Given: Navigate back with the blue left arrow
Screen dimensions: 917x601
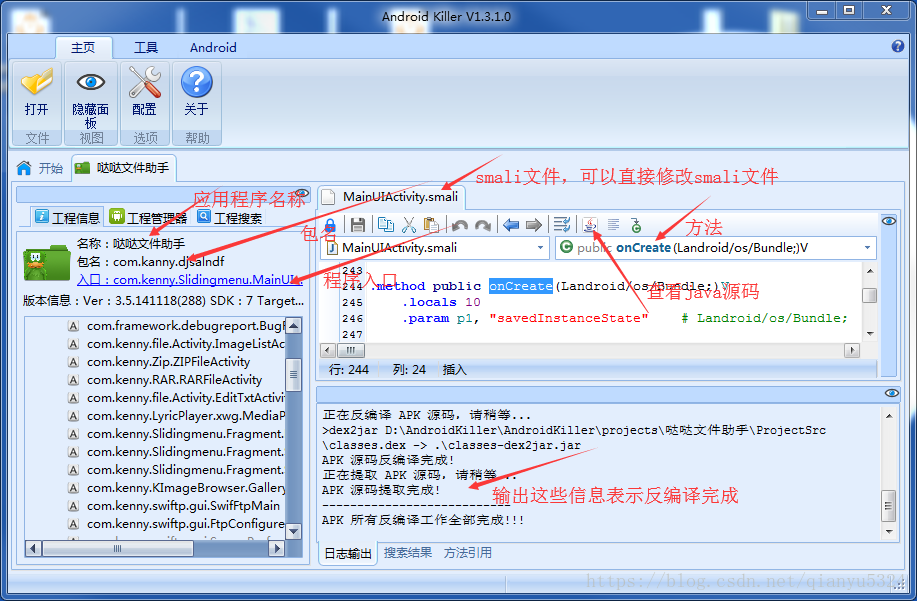Looking at the screenshot, I should (511, 225).
